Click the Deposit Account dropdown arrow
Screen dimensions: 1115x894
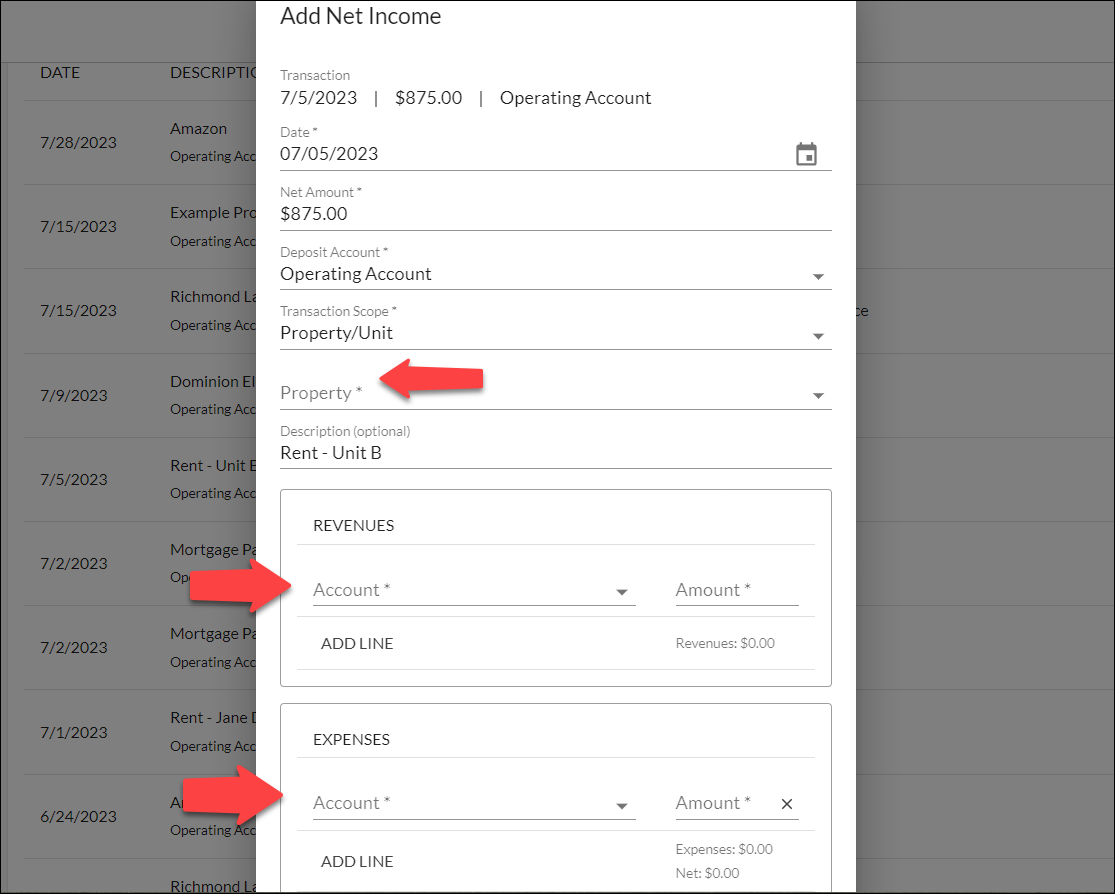820,277
